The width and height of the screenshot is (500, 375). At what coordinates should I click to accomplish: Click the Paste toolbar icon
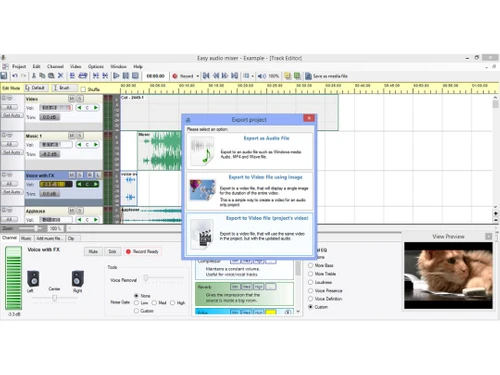(51, 76)
